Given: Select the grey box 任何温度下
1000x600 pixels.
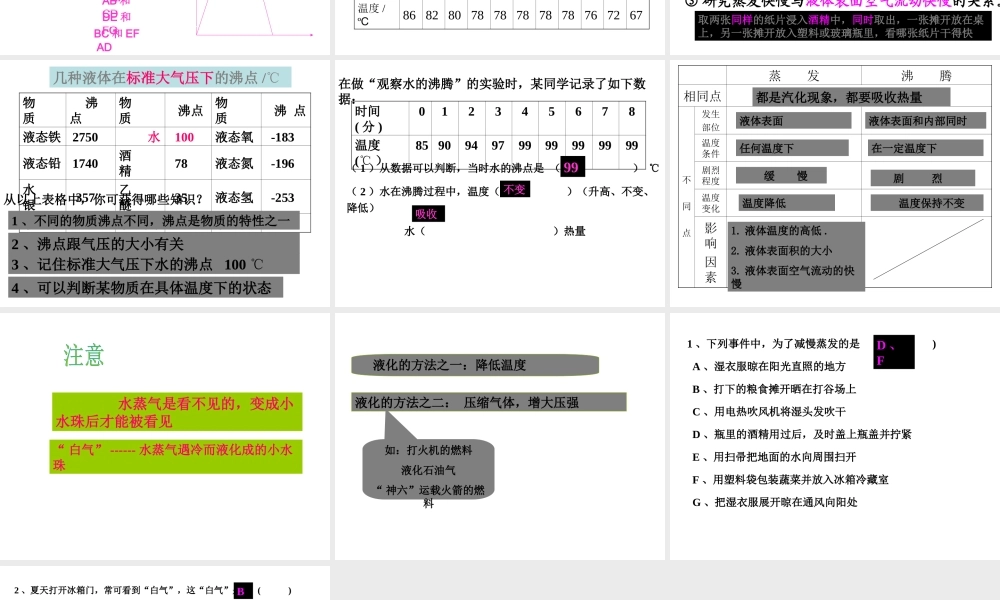Looking at the screenshot, I should (792, 149).
